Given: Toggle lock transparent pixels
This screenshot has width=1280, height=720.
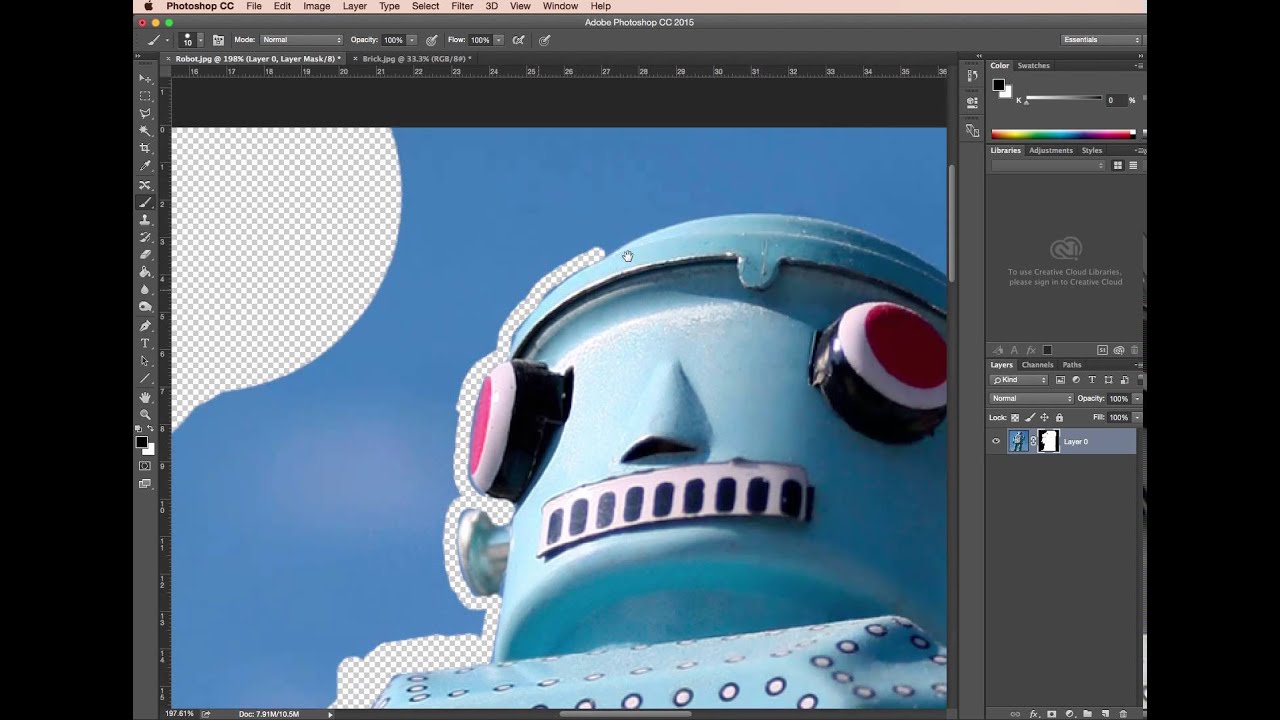Looking at the screenshot, I should coord(1015,417).
